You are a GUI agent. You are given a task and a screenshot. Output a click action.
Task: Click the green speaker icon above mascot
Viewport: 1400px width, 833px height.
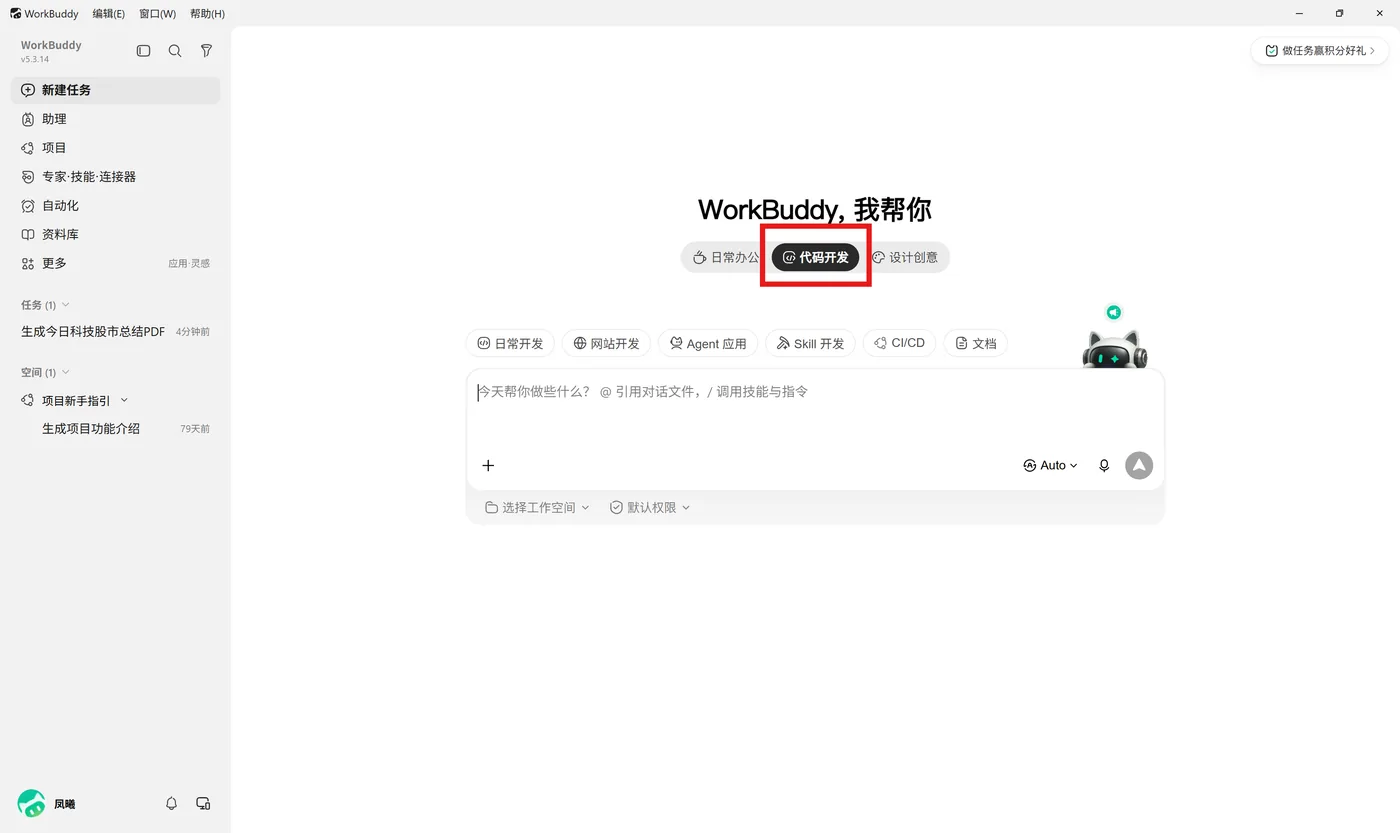(x=1113, y=312)
